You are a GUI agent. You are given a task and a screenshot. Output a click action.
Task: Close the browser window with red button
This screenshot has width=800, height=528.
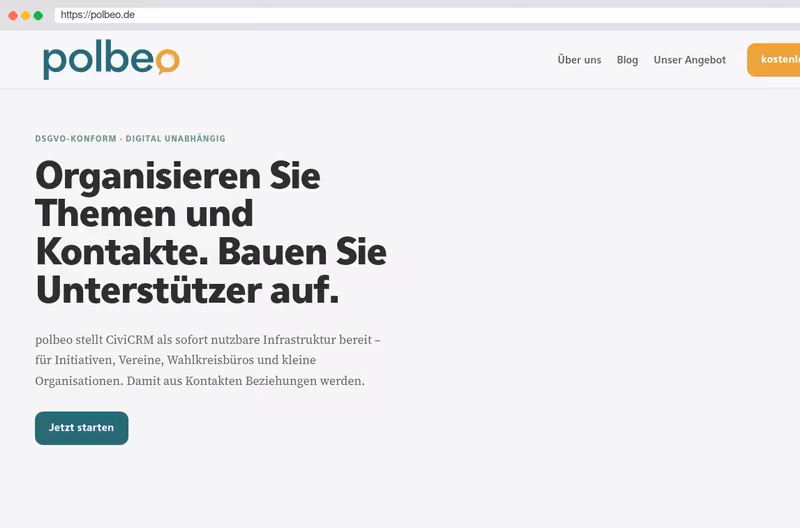pos(13,15)
